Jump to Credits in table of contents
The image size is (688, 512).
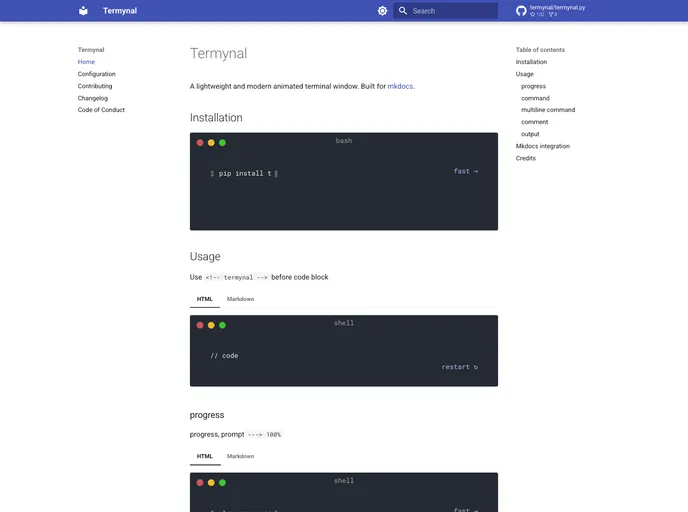click(x=525, y=158)
